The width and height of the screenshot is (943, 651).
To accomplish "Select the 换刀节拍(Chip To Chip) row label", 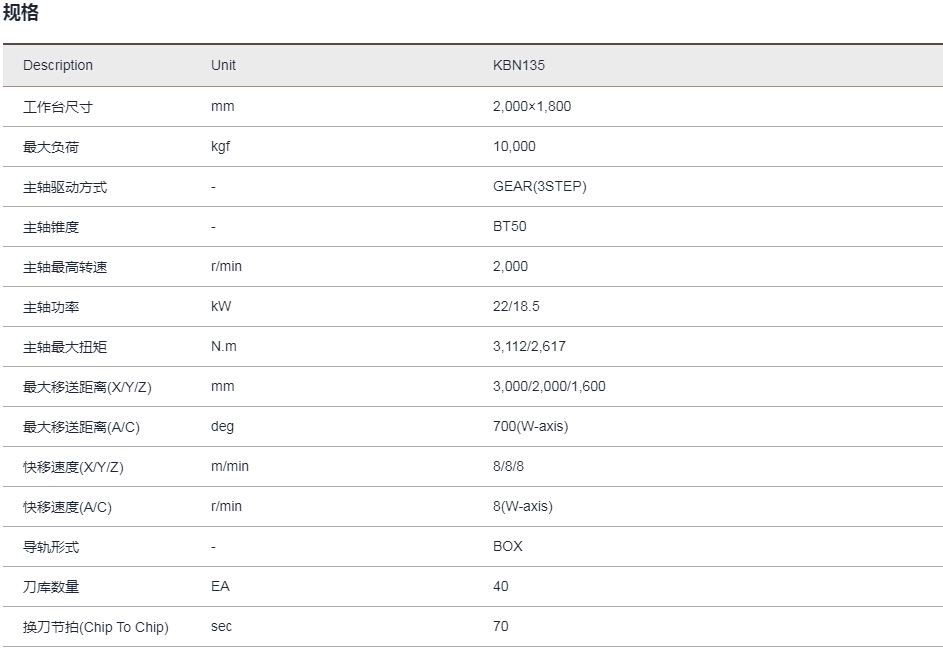I will coord(96,627).
